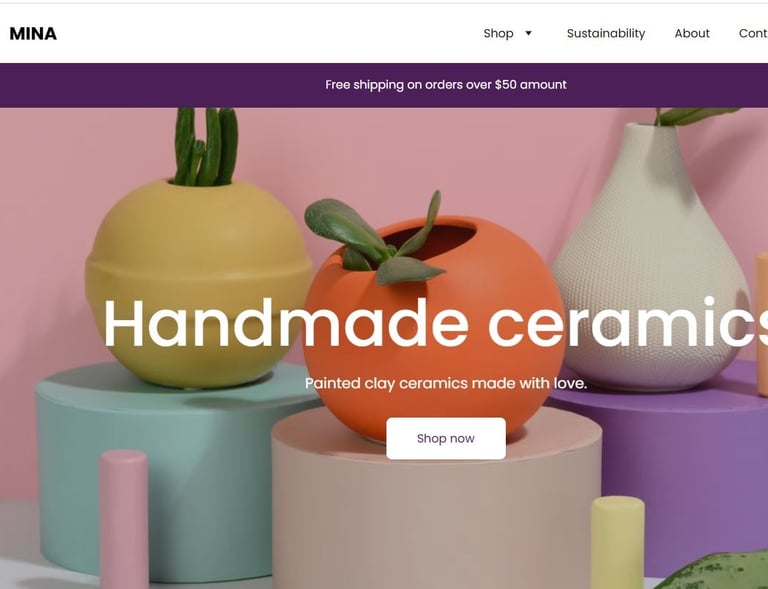Click the orange pot's succulent leaves
Viewport: 768px width, 589px height.
coord(375,240)
